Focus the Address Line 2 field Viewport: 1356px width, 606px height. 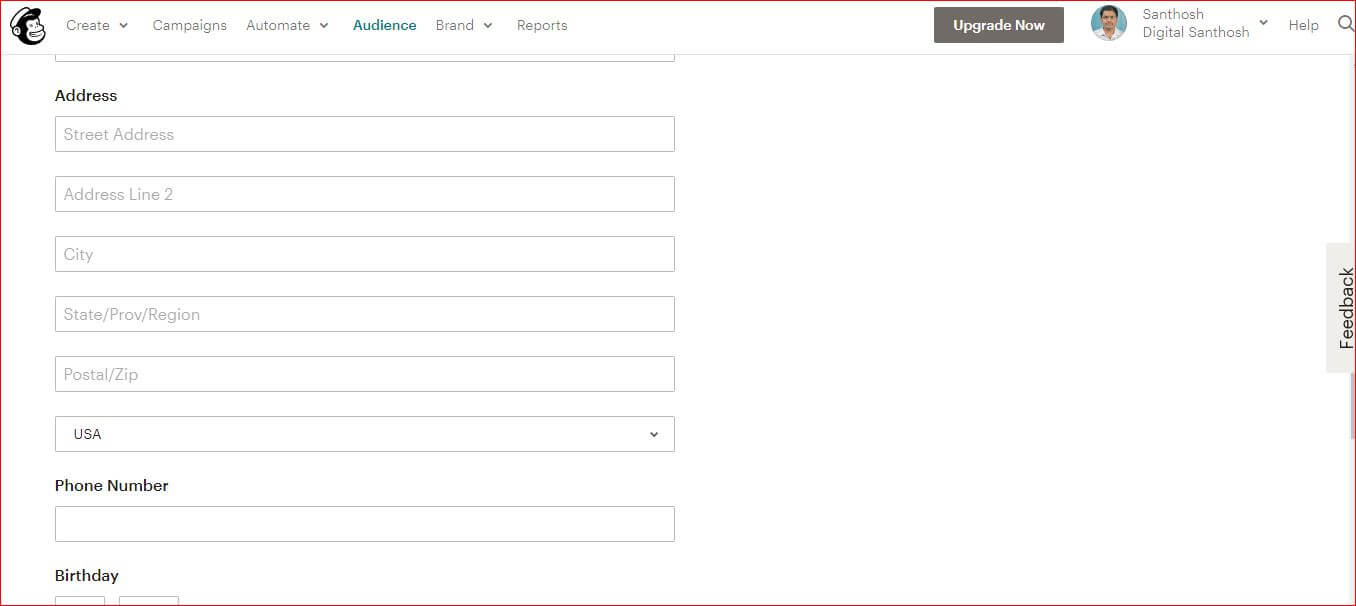[365, 194]
